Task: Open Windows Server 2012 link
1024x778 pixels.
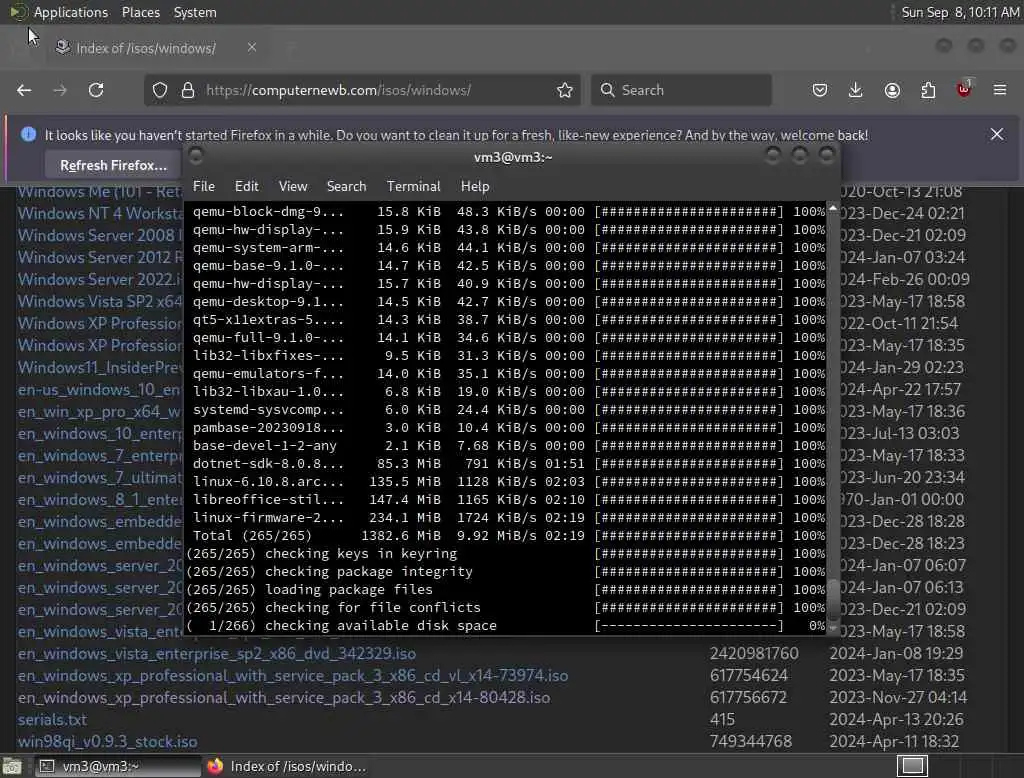Action: click(x=101, y=257)
